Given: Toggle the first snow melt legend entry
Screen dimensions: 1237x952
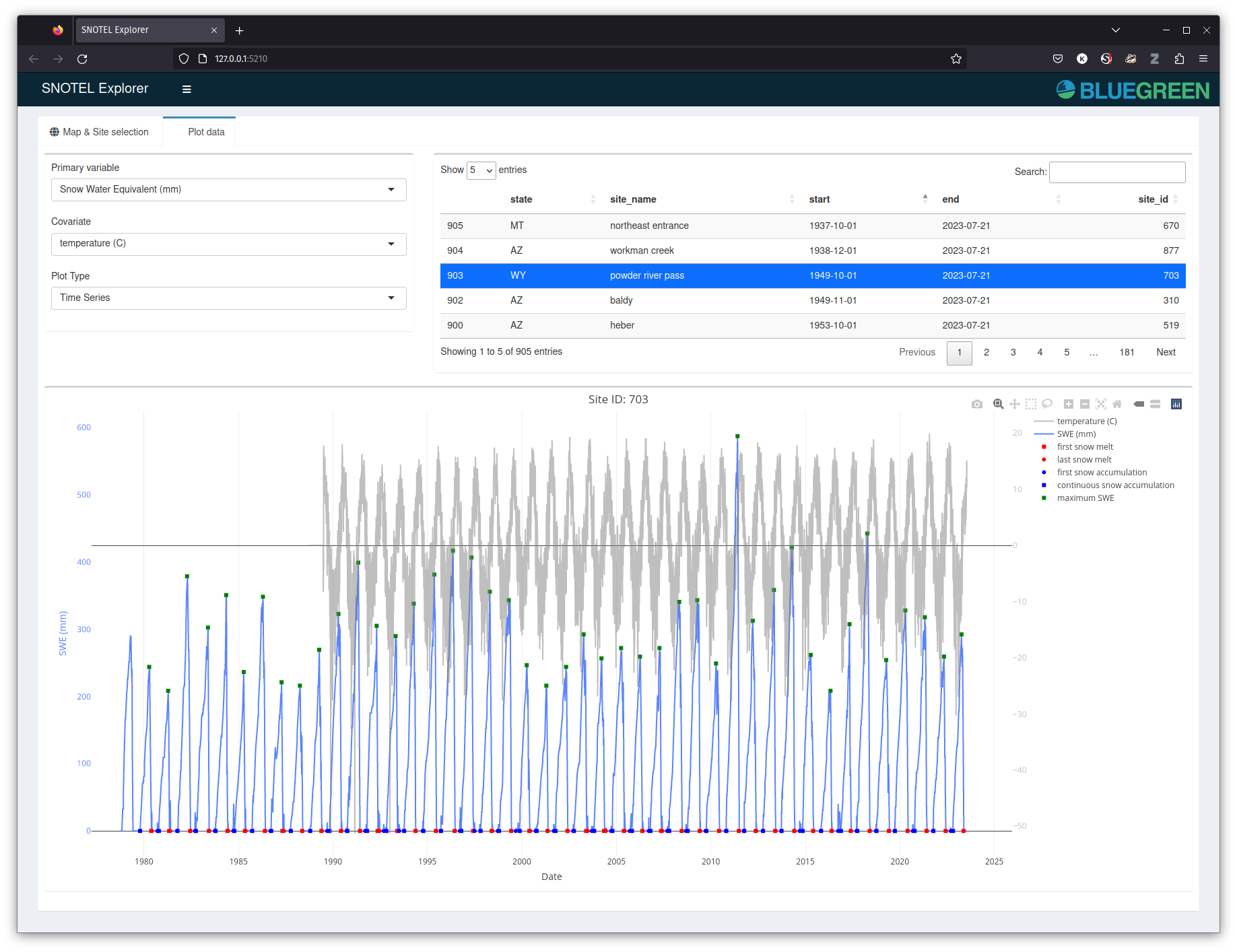Looking at the screenshot, I should click(1085, 446).
